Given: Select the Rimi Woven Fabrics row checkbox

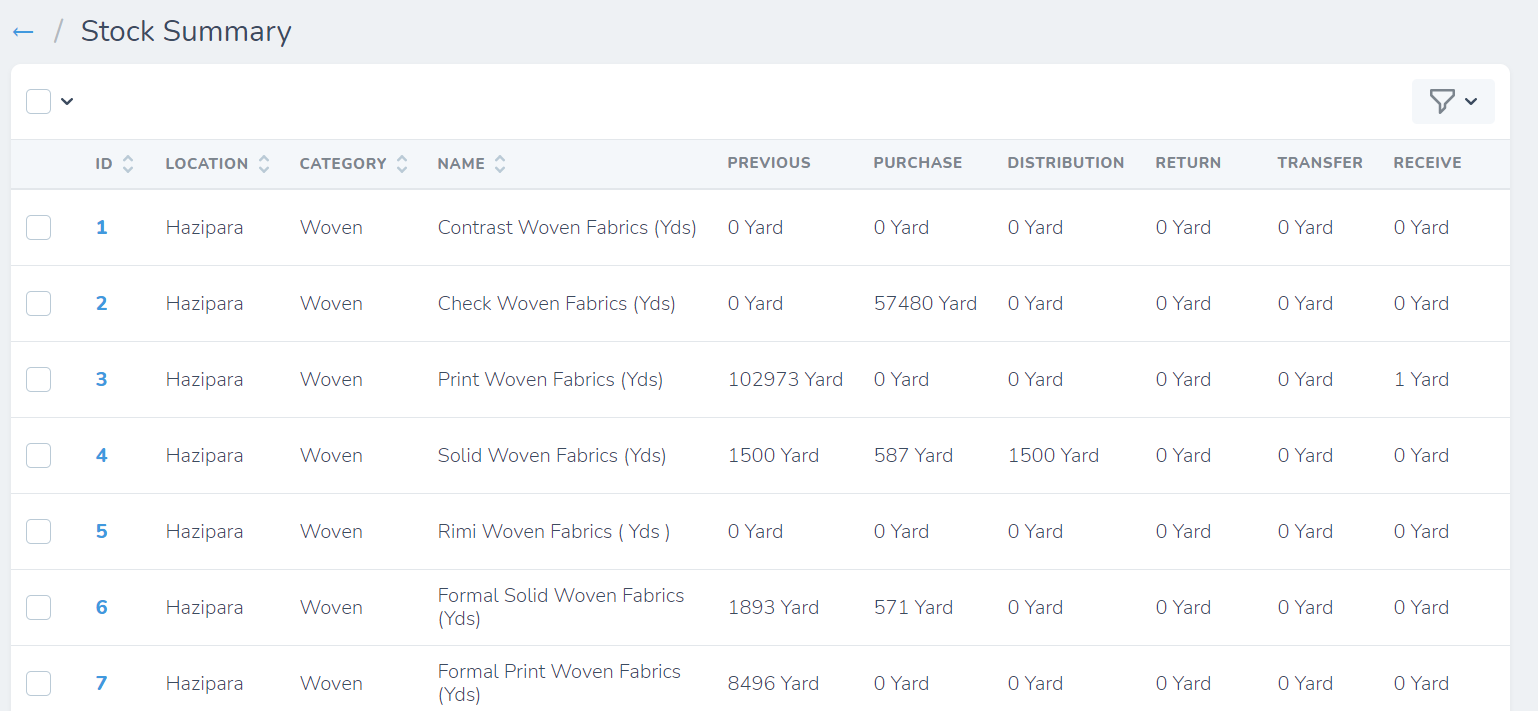Looking at the screenshot, I should 39,531.
